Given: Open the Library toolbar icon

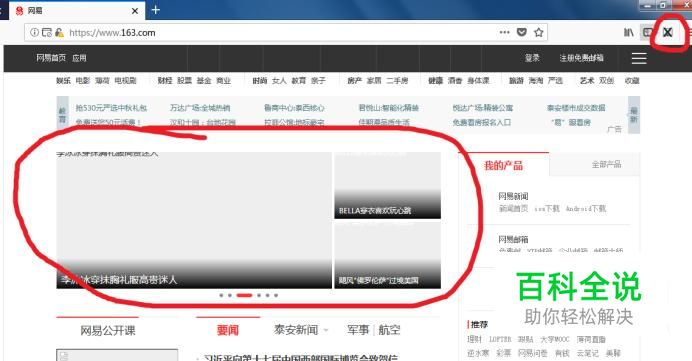Looking at the screenshot, I should pos(628,32).
